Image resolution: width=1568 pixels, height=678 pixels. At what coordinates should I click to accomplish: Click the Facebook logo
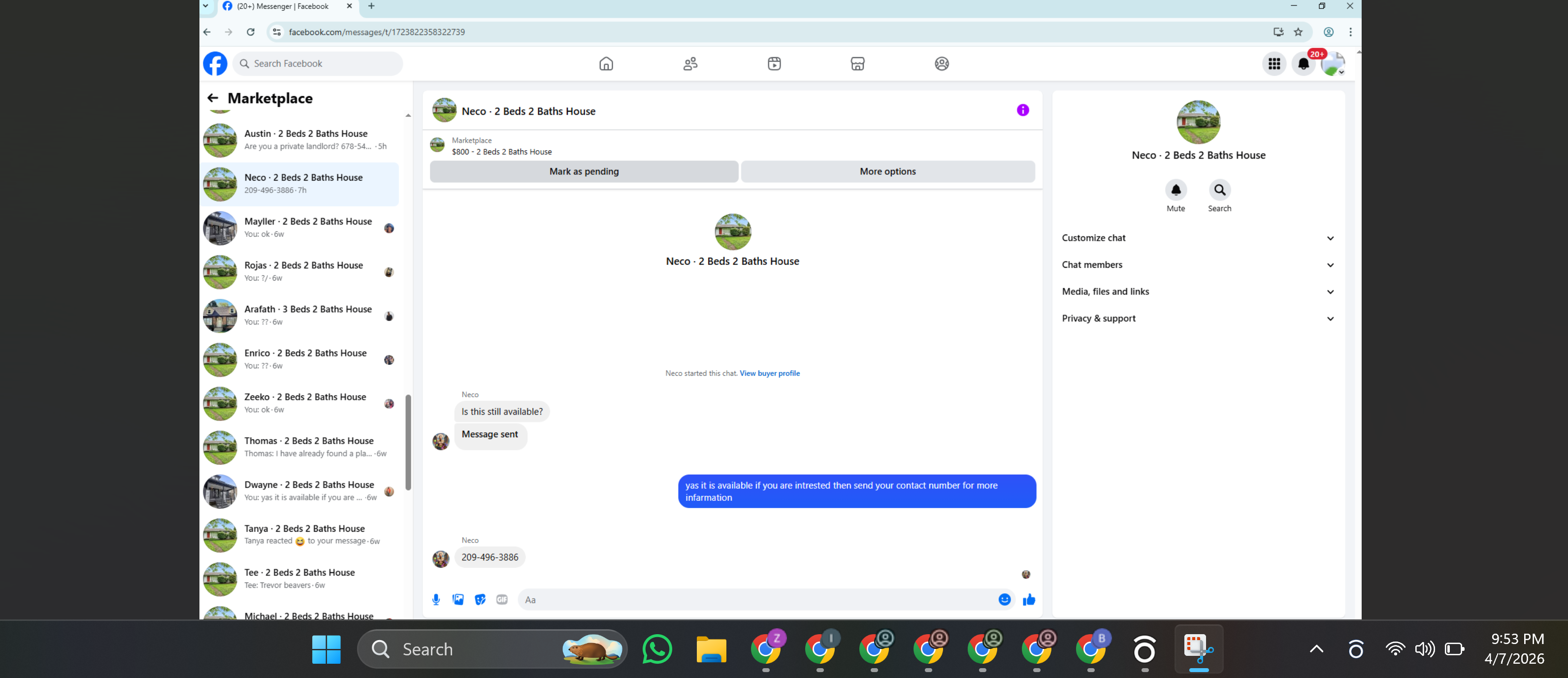215,64
